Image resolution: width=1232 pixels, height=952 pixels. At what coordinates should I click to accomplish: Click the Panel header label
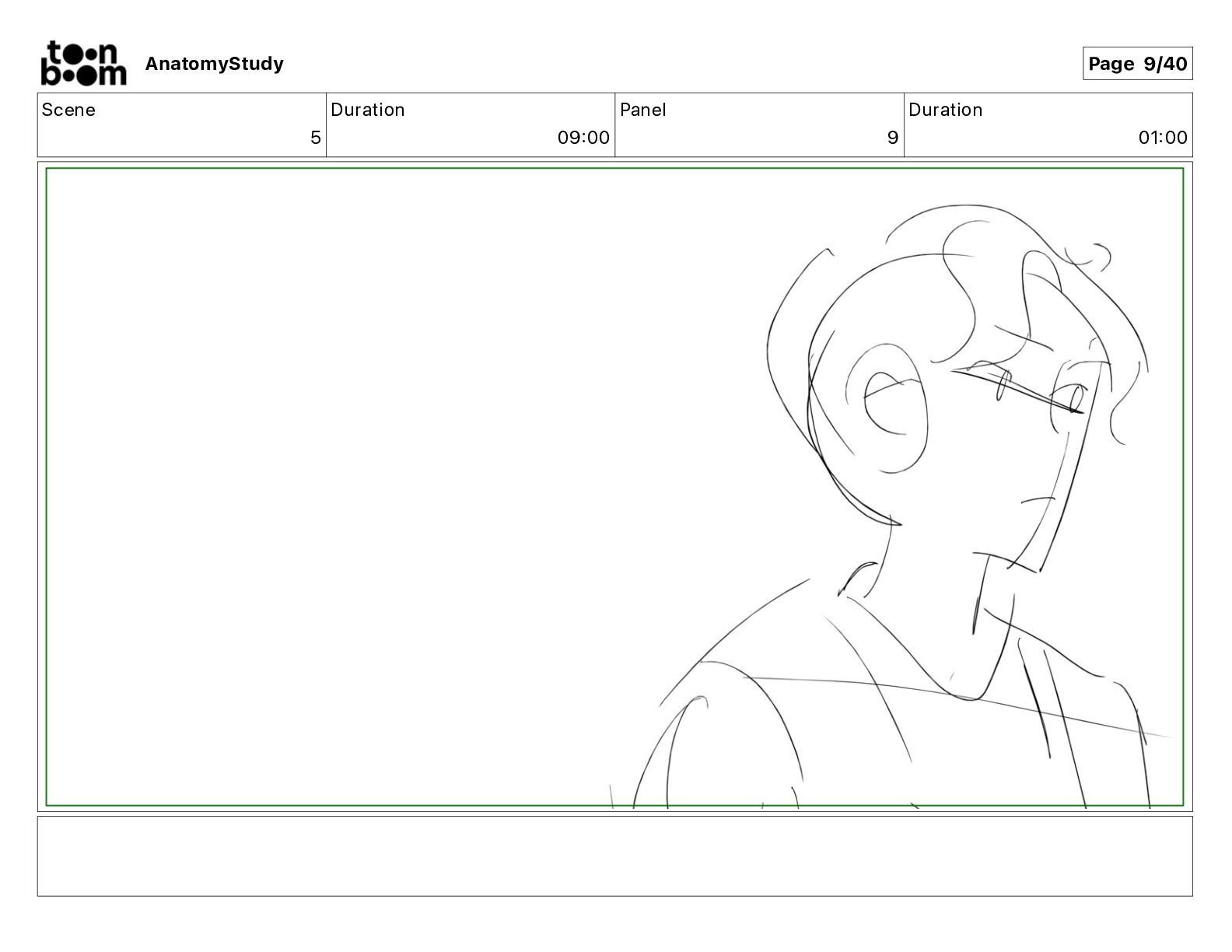643,110
